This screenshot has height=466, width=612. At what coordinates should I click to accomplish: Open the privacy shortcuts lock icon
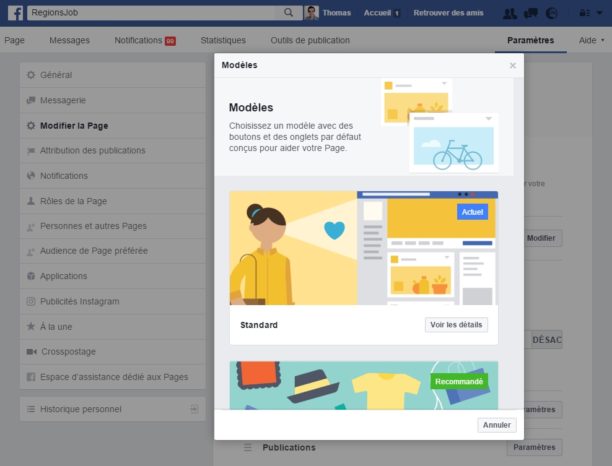[584, 13]
